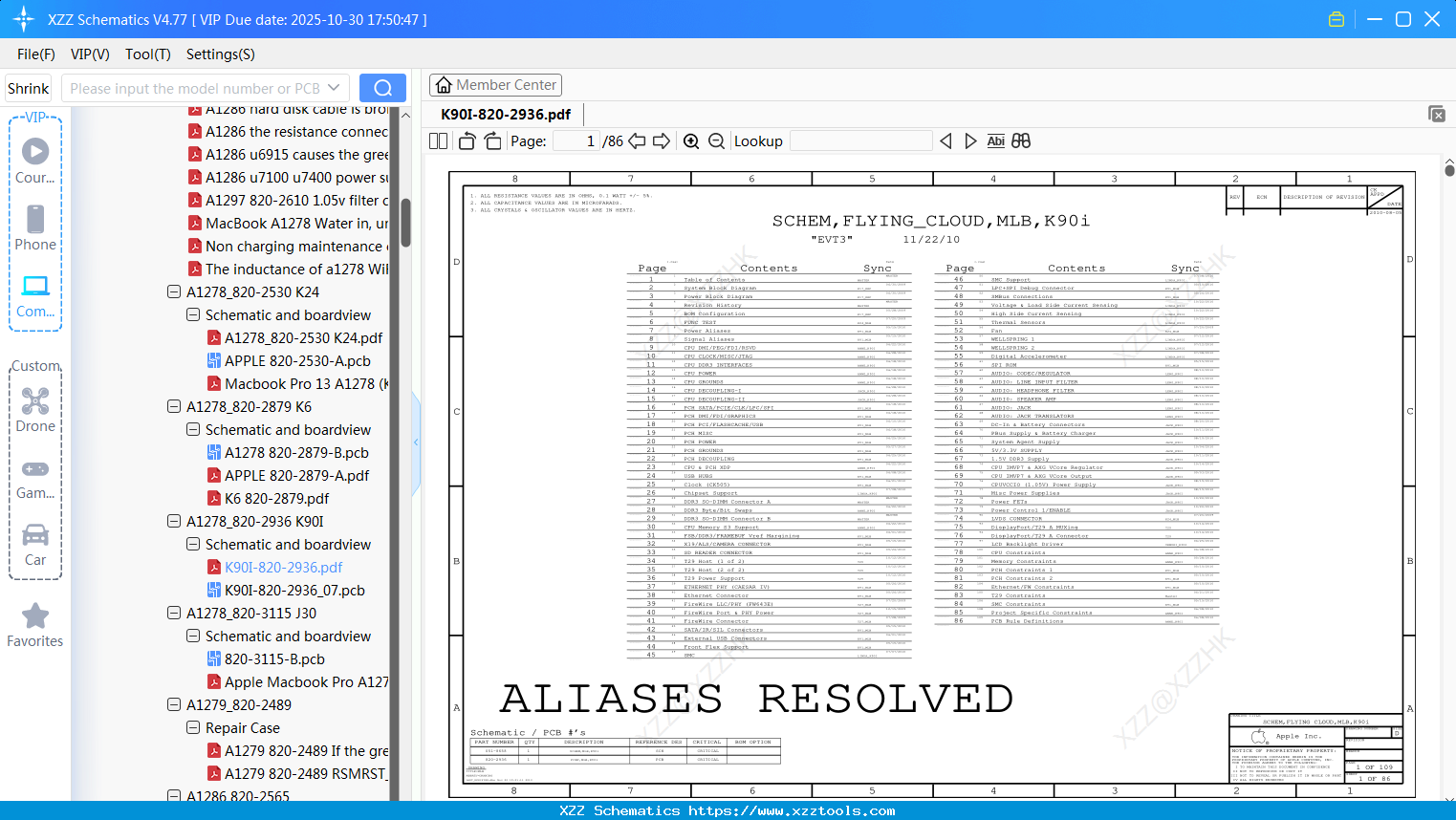Open the model number dropdown arrow

(334, 88)
